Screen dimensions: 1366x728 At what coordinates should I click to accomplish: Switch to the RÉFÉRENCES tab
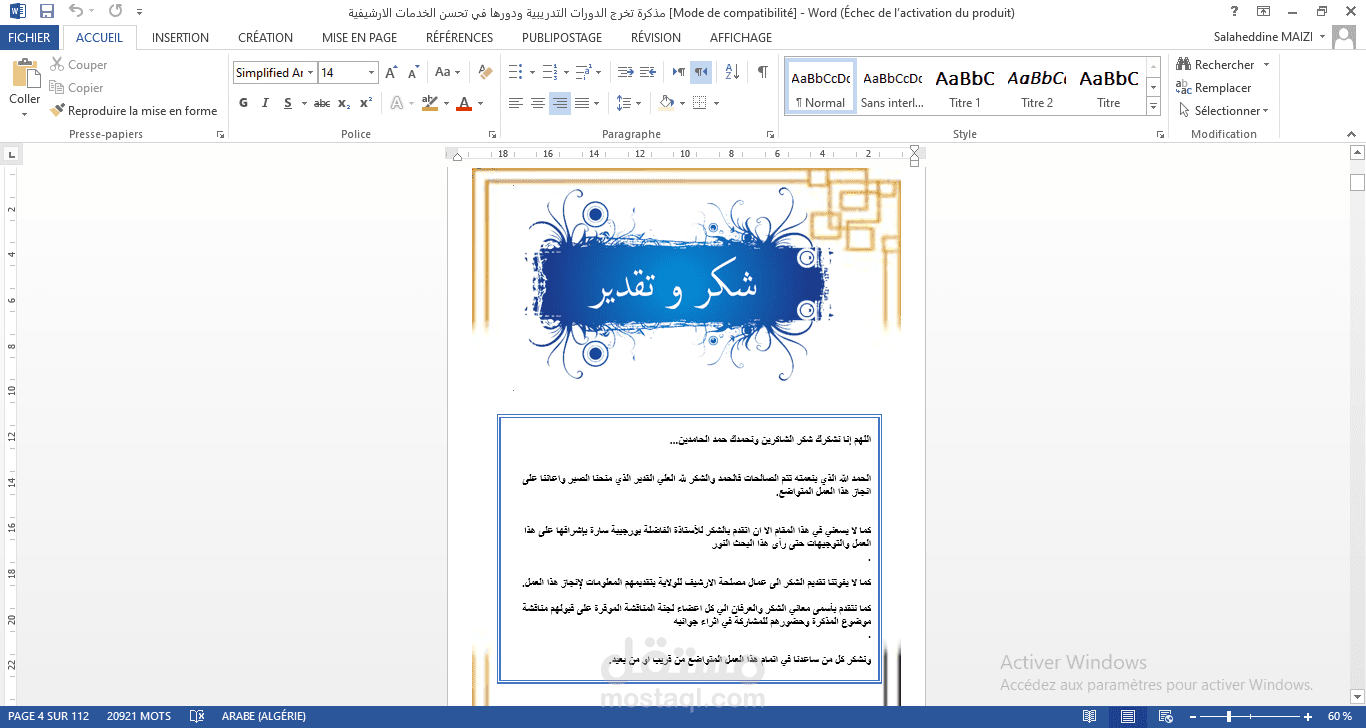(x=459, y=38)
